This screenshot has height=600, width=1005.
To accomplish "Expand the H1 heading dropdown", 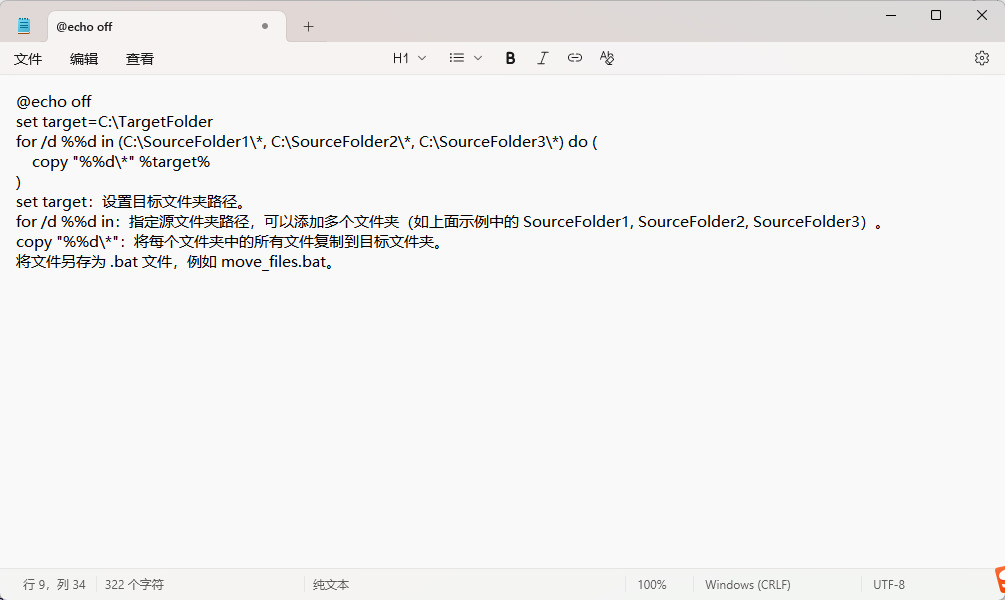I will 409,58.
